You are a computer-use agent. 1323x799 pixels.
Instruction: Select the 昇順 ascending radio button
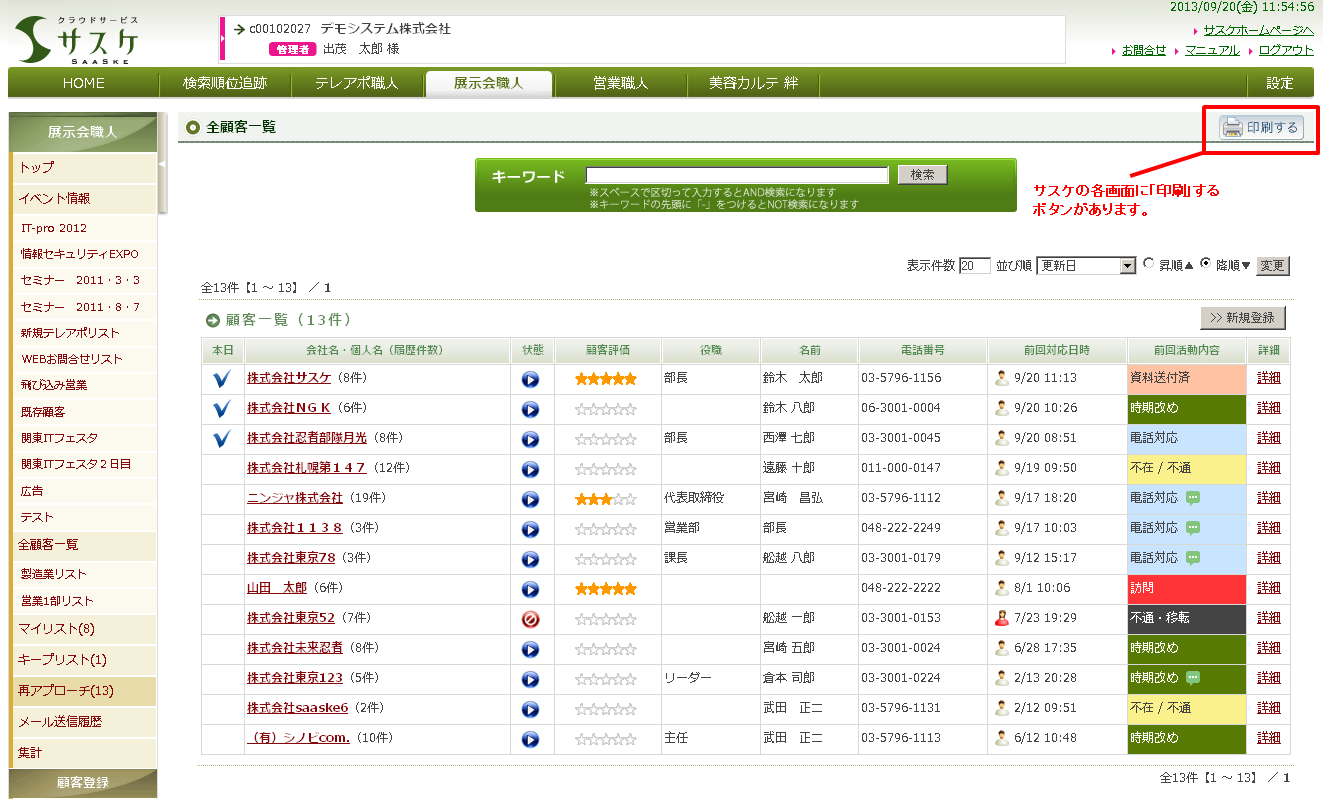click(x=1148, y=264)
